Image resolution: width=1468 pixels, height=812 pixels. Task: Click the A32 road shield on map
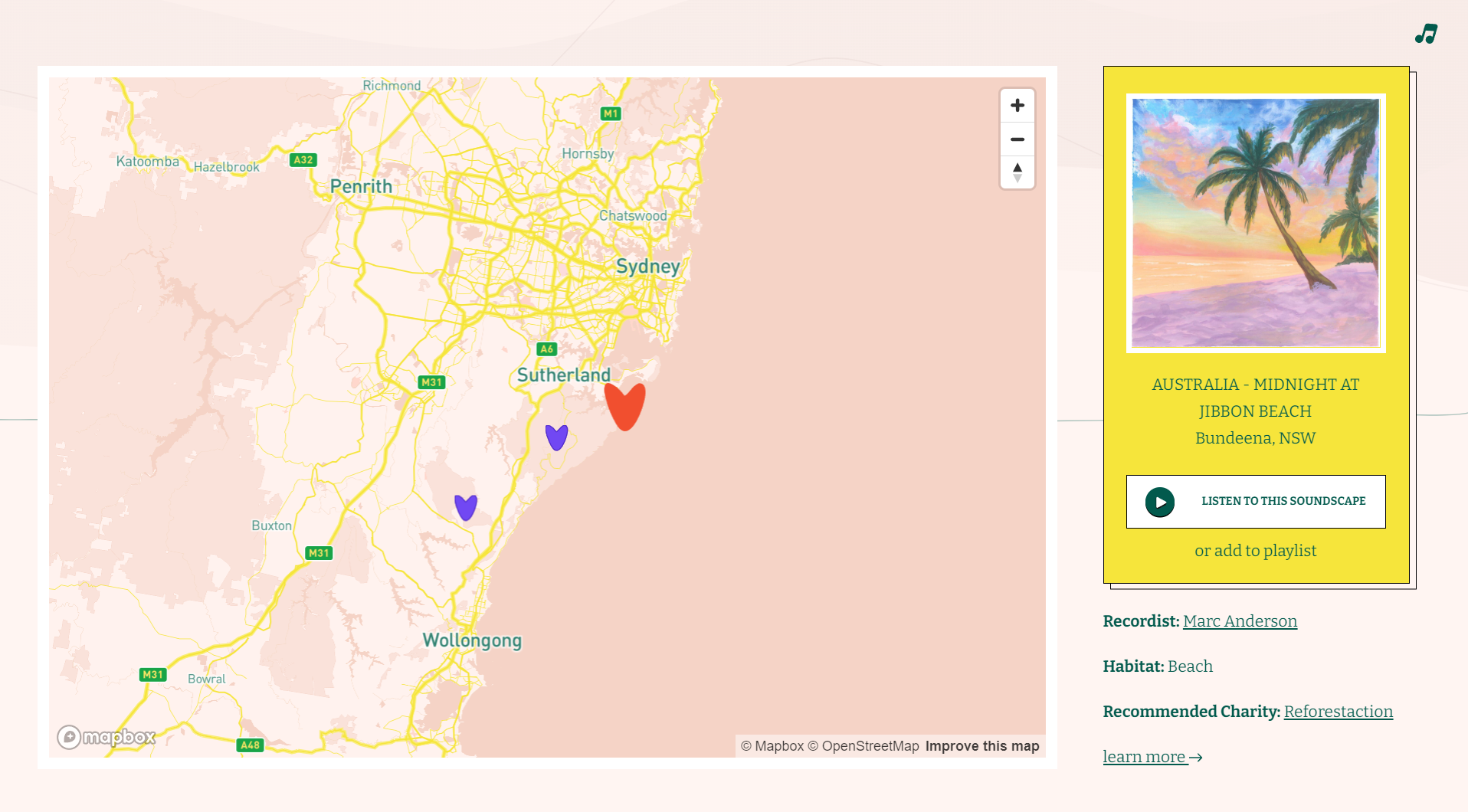[303, 160]
